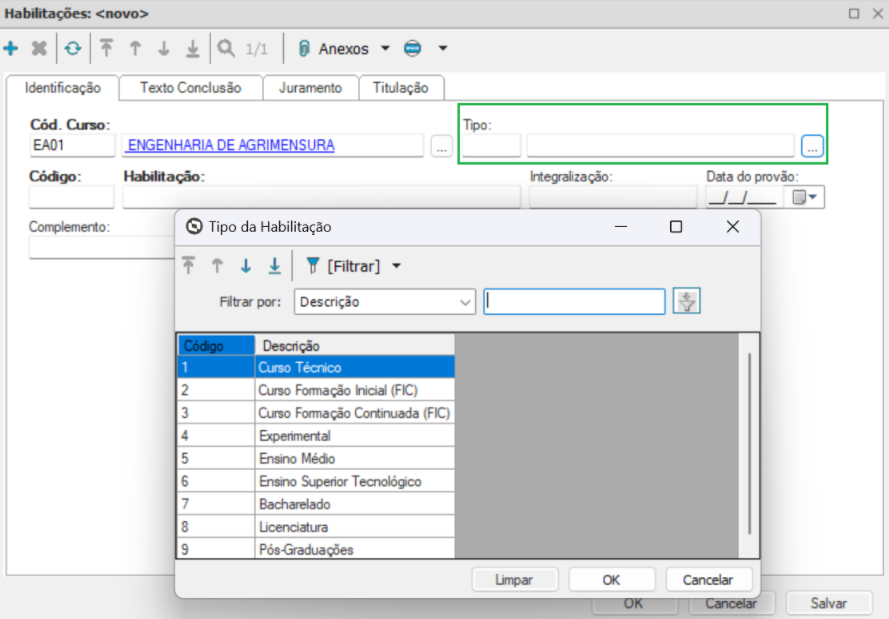Click the Data do provão date field
The image size is (889, 619).
tap(744, 197)
